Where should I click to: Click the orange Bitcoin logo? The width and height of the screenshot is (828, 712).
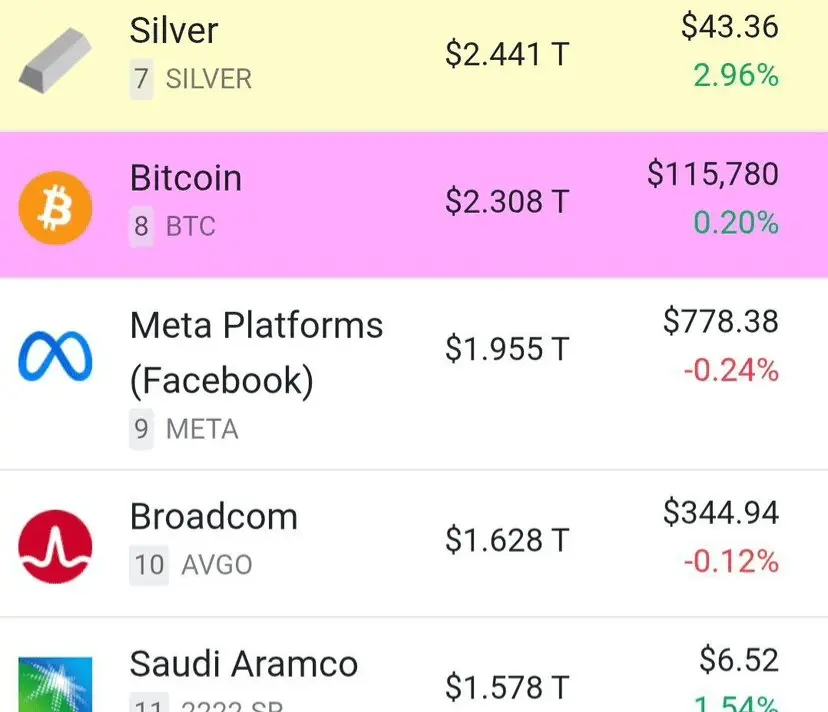pyautogui.click(x=55, y=208)
